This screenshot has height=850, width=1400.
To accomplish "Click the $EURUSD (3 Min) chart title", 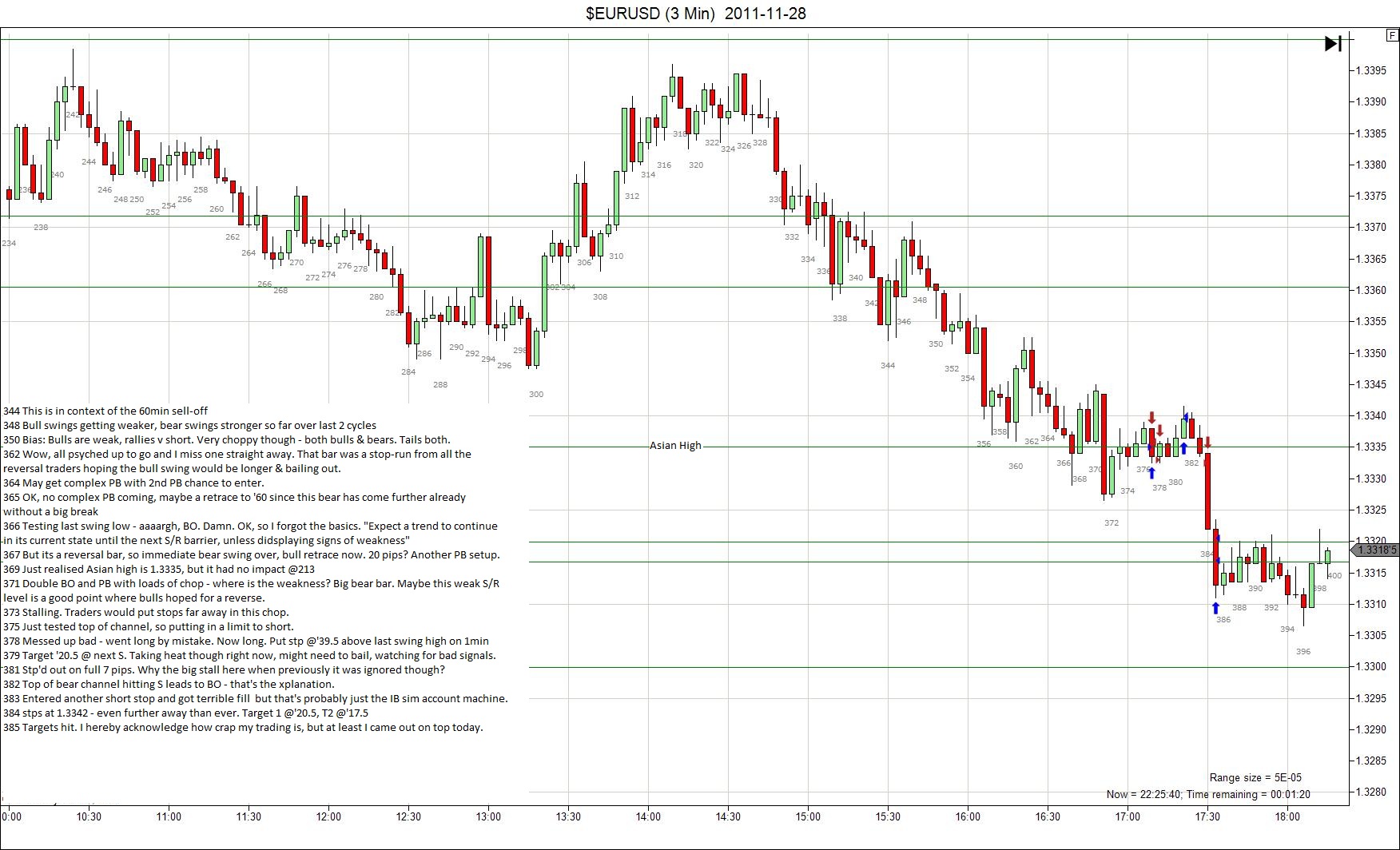I will pyautogui.click(x=696, y=14).
